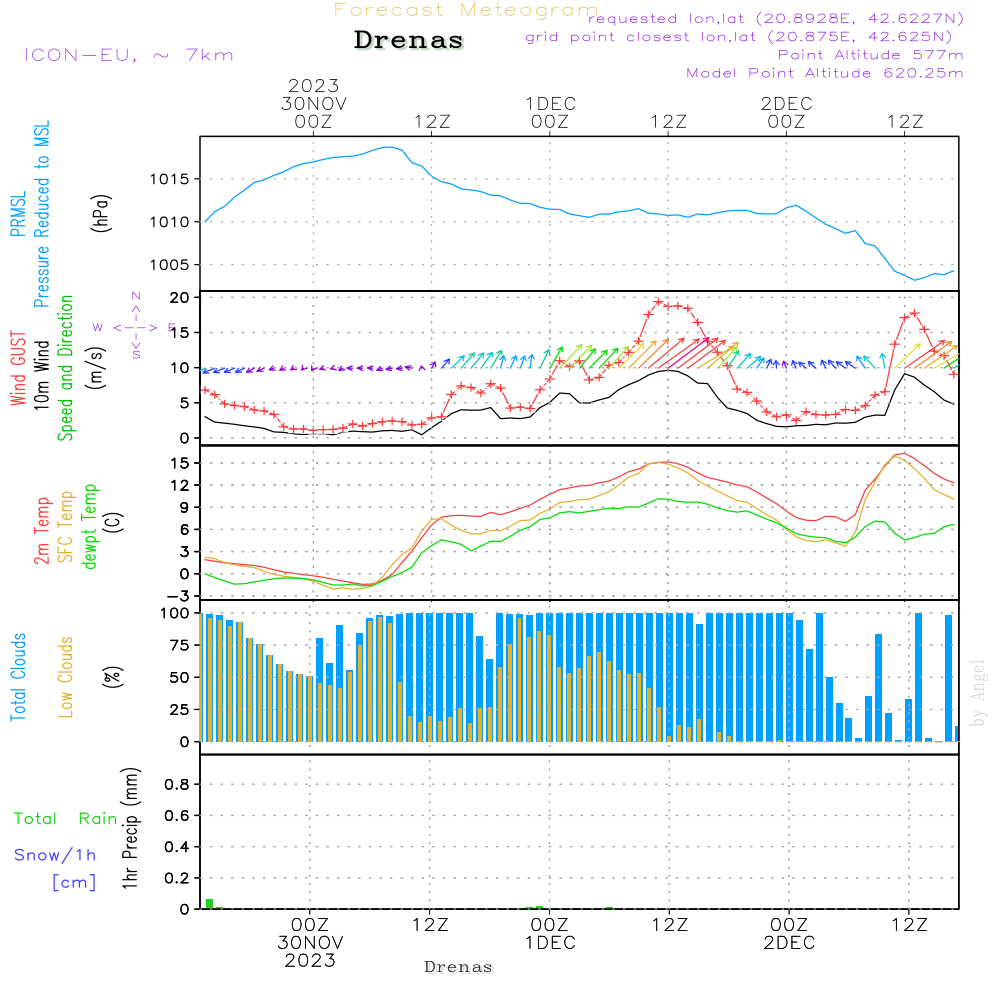Screen dimensions: 1000x1000
Task: Click the 'Low Clouds' orange label
Action: 66,677
